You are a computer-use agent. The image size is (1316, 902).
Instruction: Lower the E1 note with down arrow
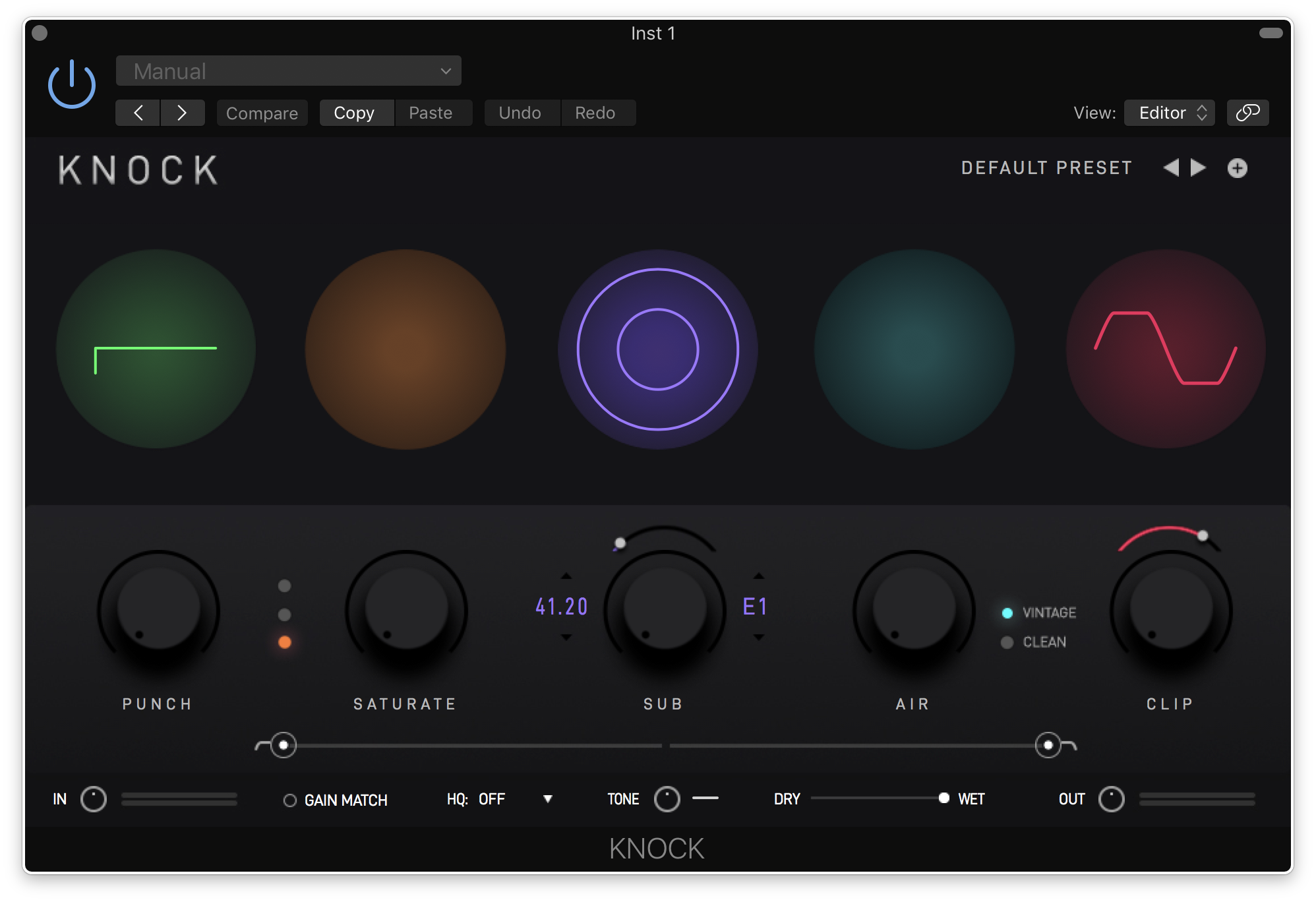tap(759, 637)
